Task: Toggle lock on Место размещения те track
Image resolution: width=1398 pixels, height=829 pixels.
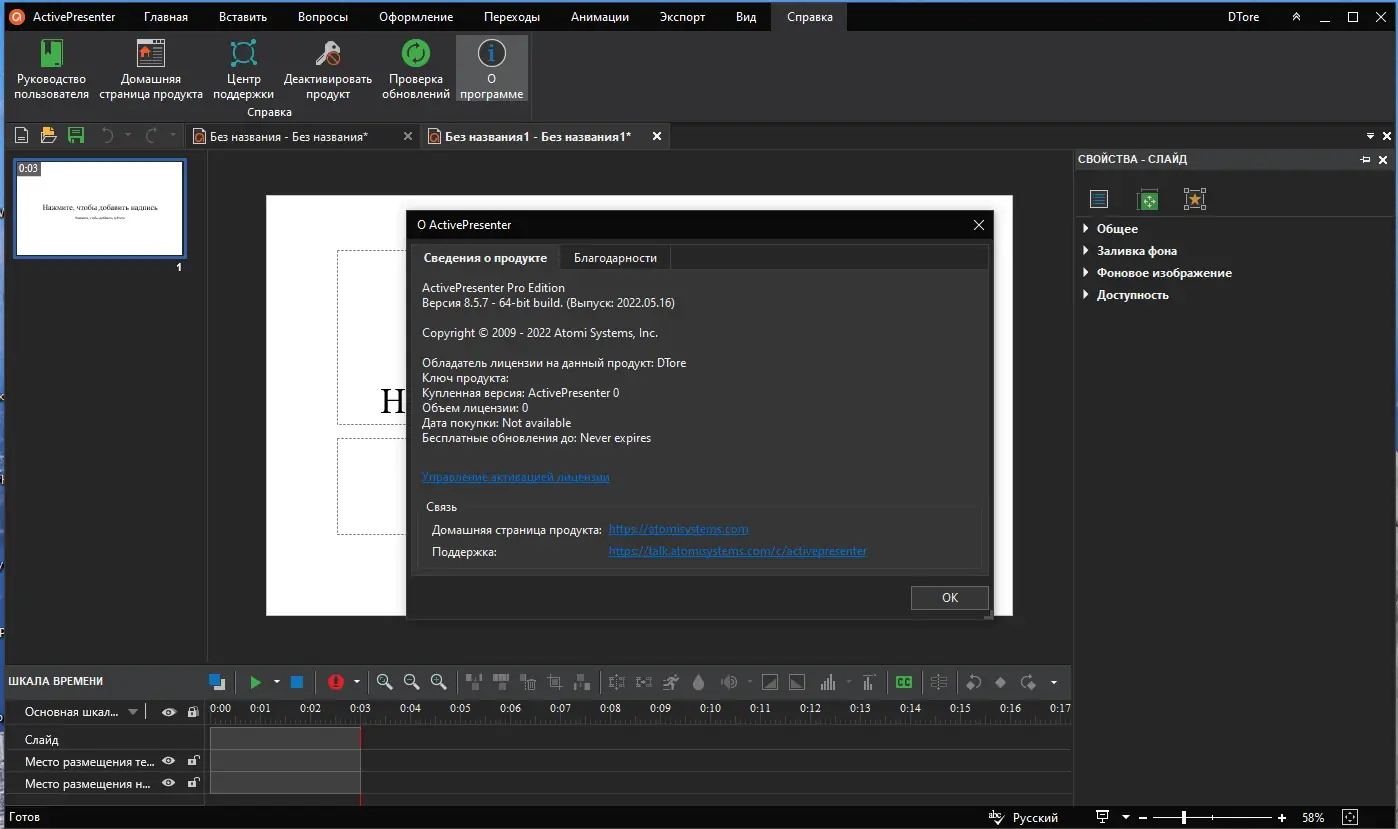Action: coord(193,761)
